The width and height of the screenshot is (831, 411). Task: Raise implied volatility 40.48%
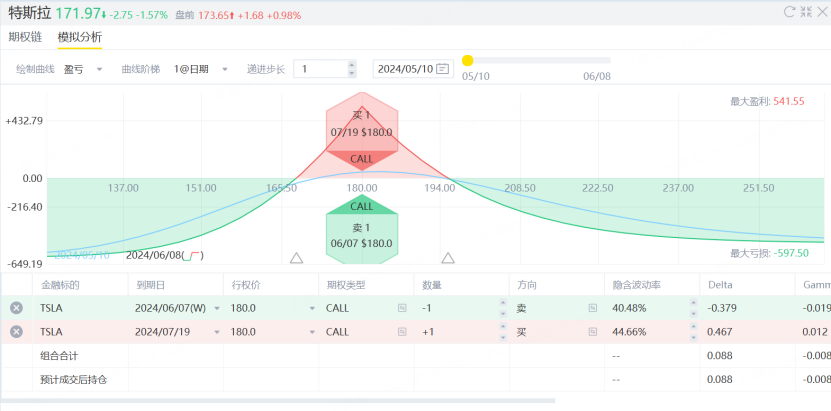(x=692, y=302)
